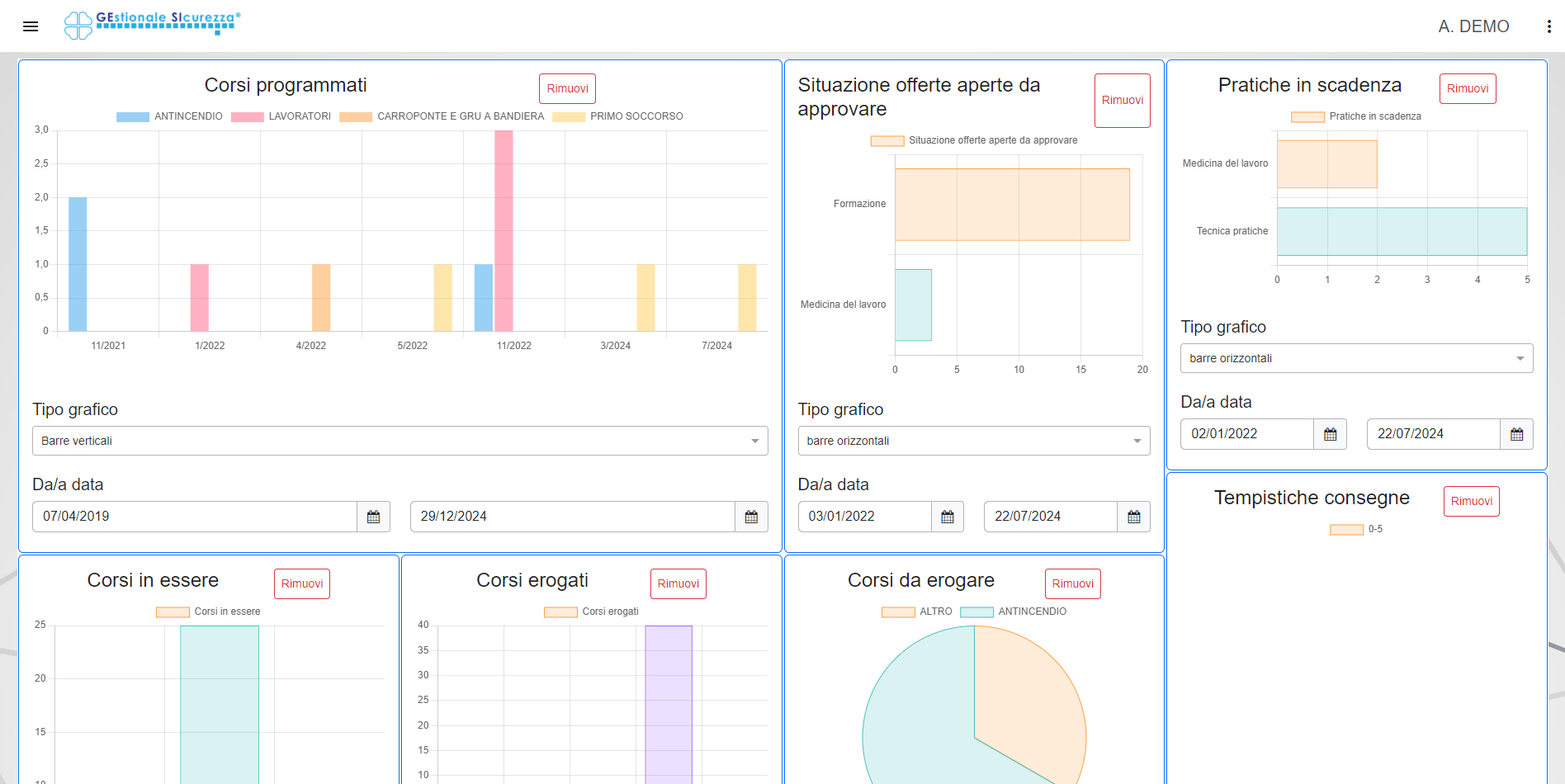Toggle Pratiche in scadenza legend entry
The width and height of the screenshot is (1565, 784).
point(1356,116)
